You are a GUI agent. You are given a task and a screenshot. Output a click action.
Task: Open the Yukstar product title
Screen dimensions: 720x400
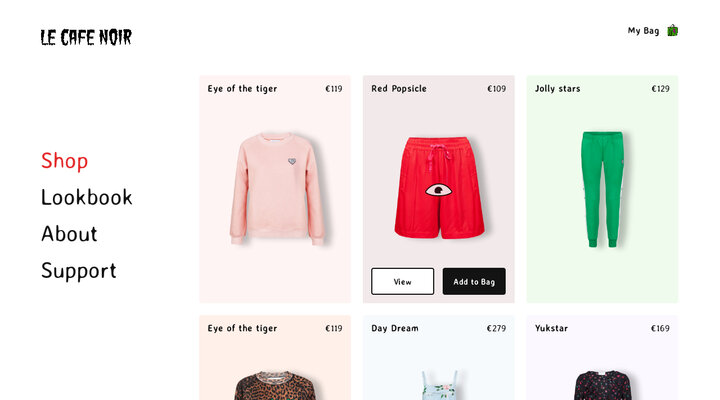click(x=551, y=328)
